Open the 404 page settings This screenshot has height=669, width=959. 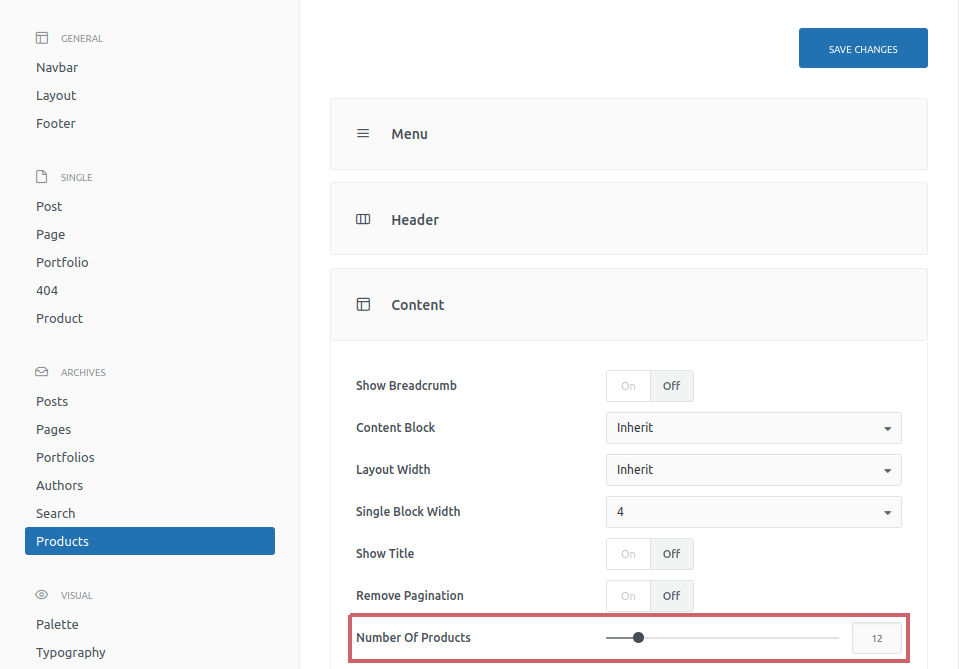46,290
